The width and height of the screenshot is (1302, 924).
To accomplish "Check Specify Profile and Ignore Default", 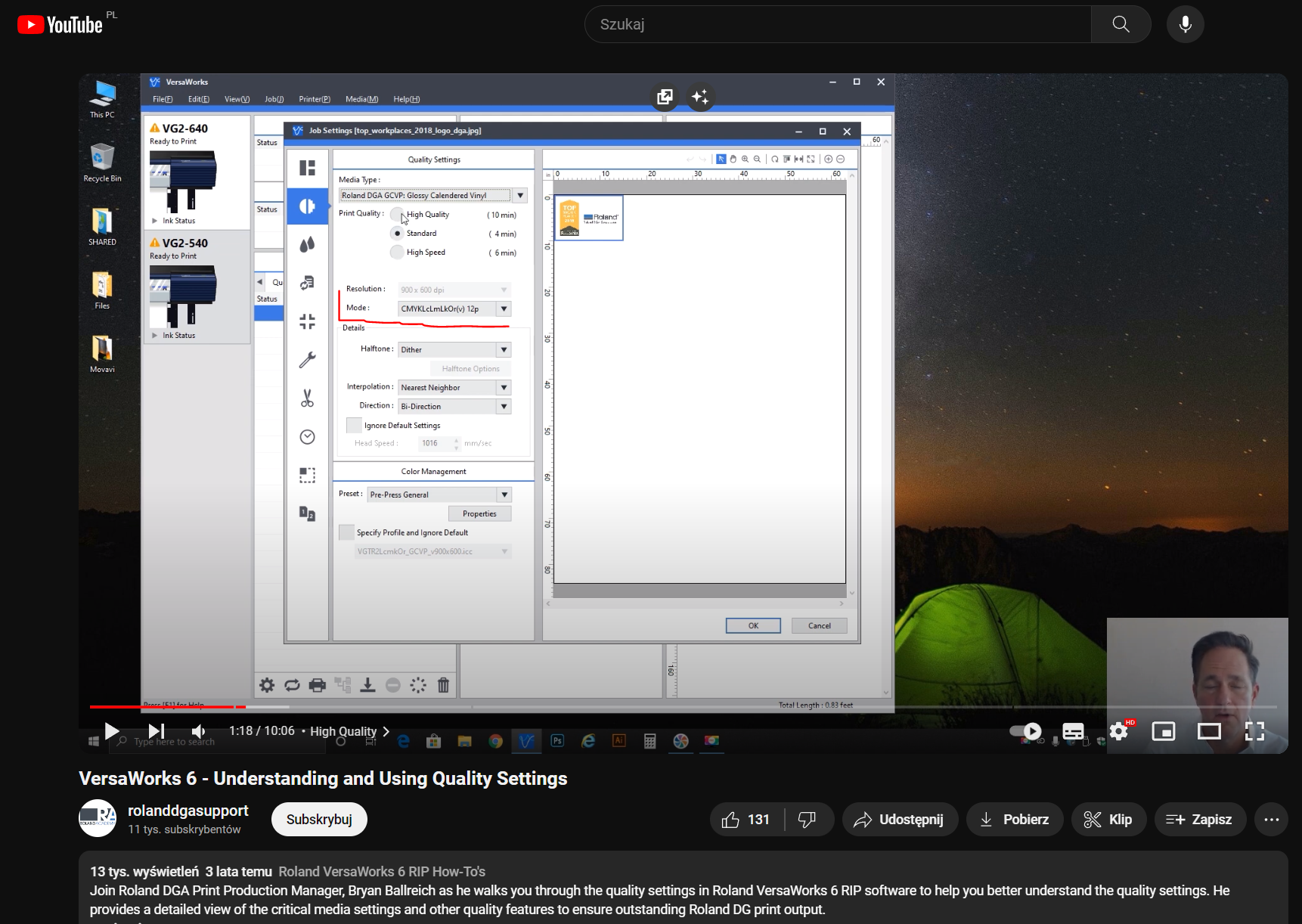I will point(346,532).
